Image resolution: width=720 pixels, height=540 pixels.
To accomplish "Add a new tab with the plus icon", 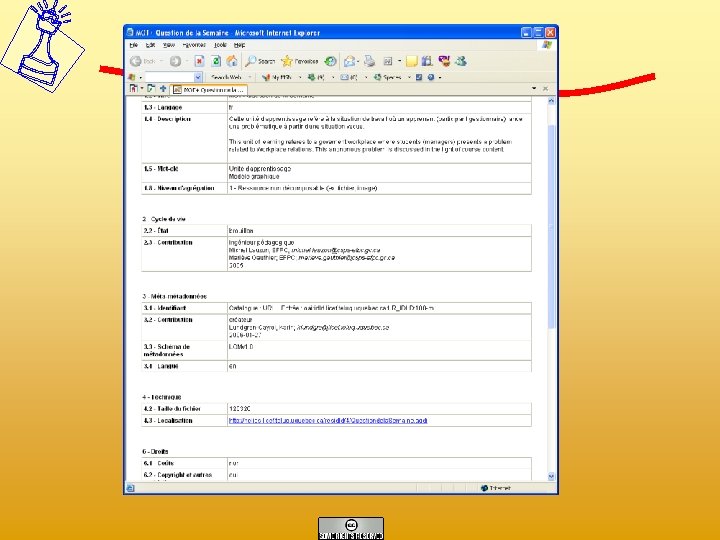I will click(163, 89).
